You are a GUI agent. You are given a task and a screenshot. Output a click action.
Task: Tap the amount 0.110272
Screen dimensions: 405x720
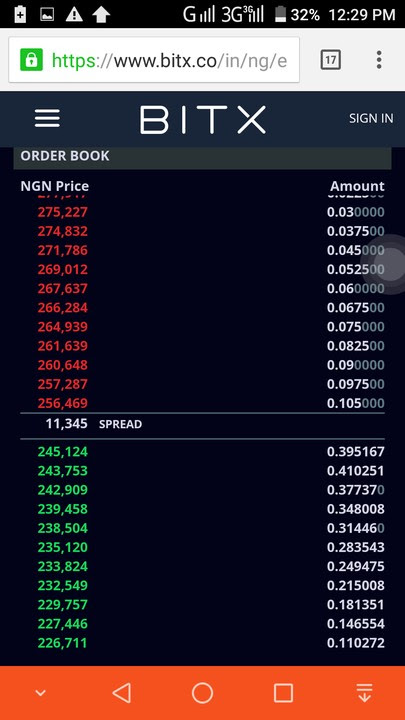(x=356, y=643)
